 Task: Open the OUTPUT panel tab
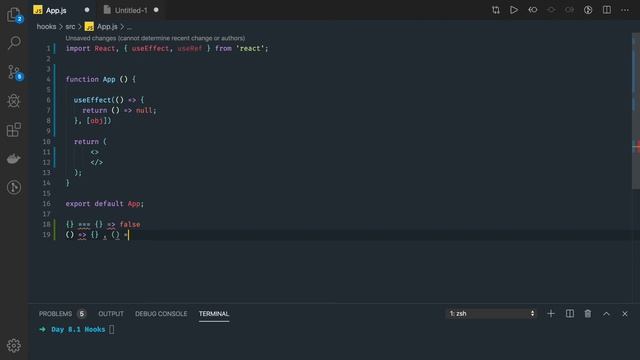point(111,313)
